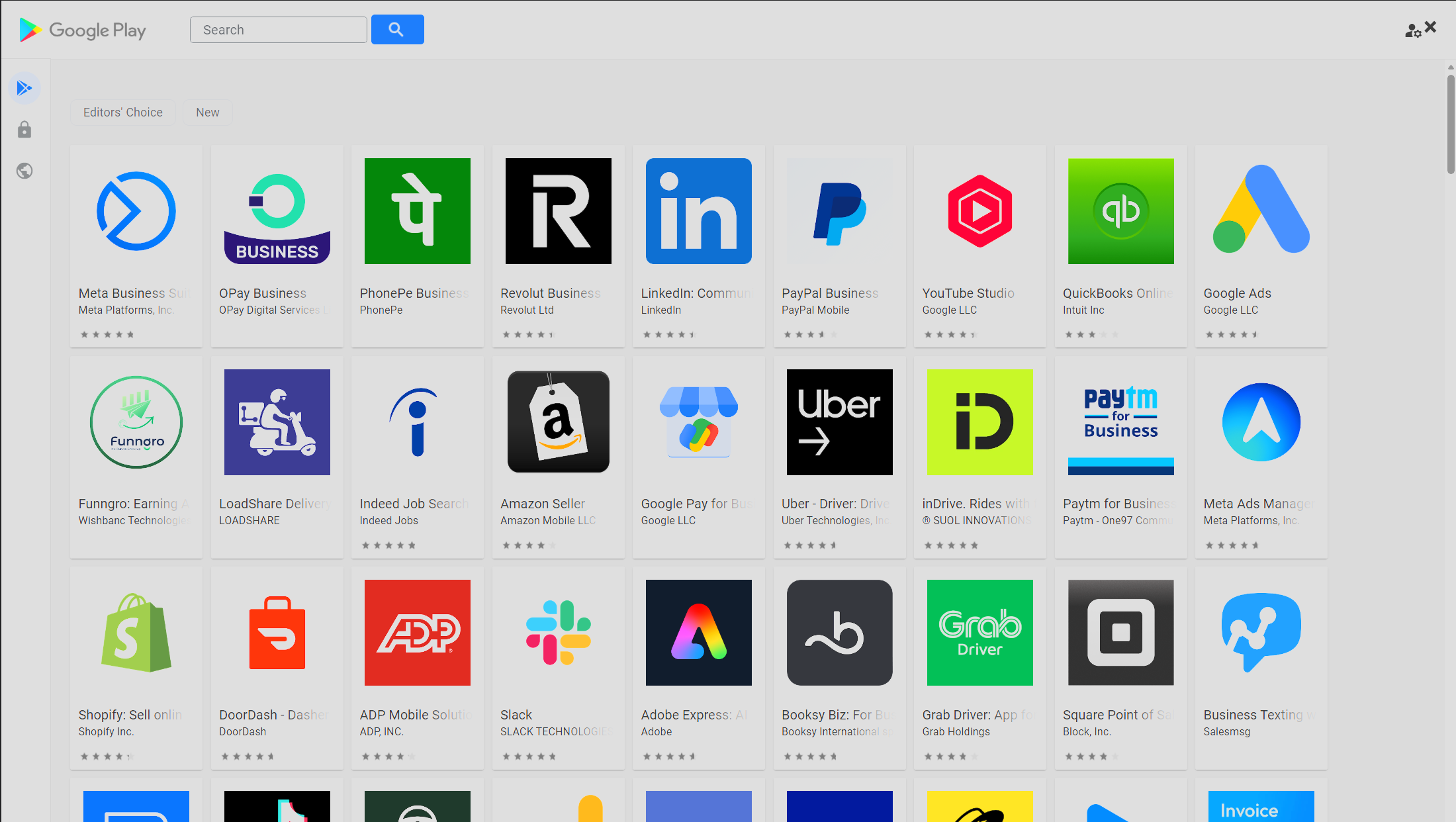Select the Uber Driver app icon

[840, 422]
